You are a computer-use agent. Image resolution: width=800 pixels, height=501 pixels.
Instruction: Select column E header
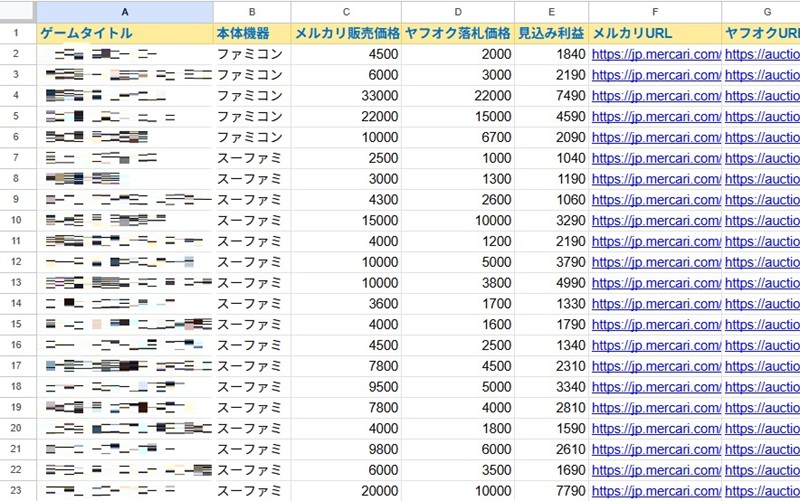pos(552,12)
